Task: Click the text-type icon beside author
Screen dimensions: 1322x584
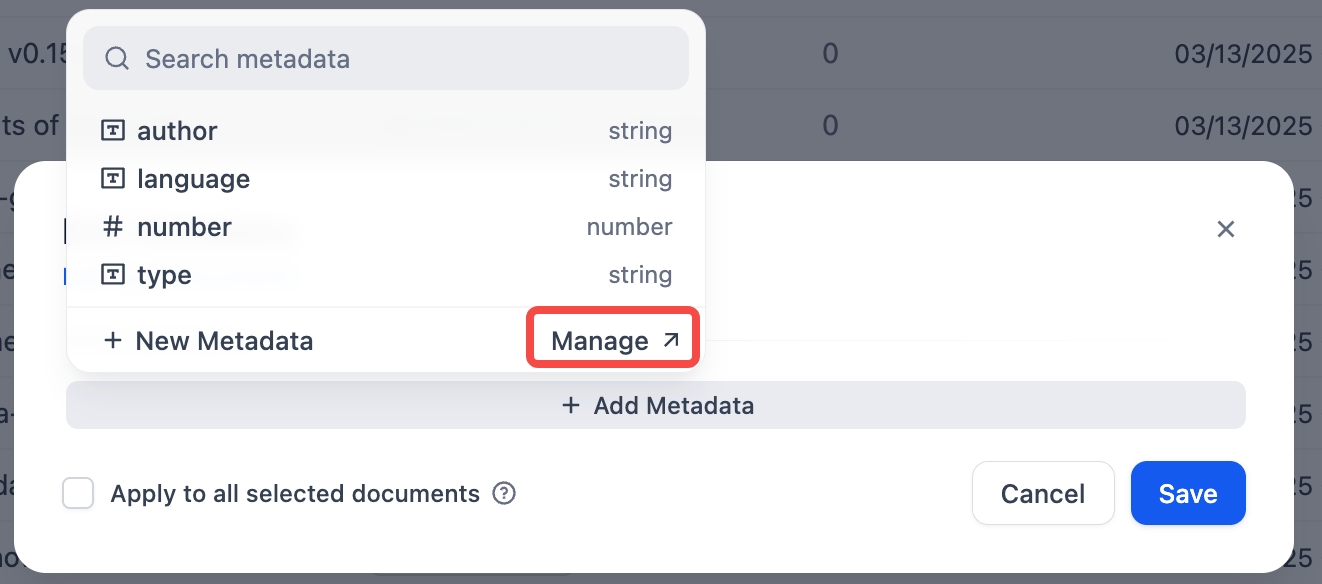Action: [x=114, y=130]
